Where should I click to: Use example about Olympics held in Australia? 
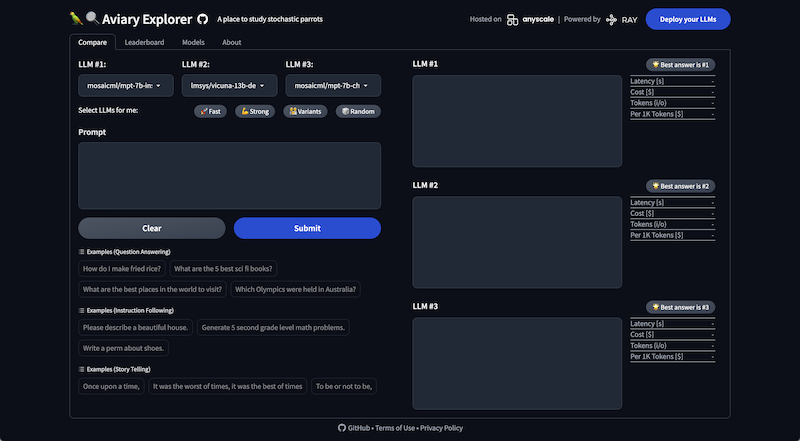[x=295, y=289]
